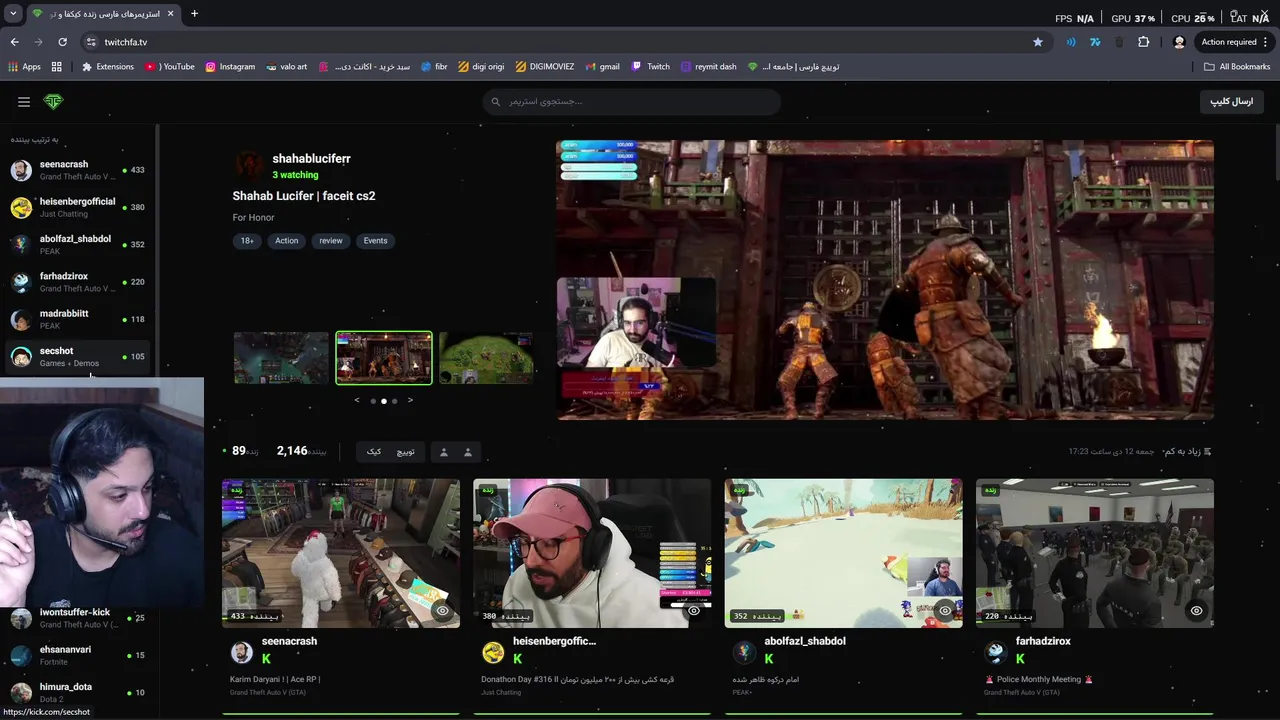The width and height of the screenshot is (1280, 720).
Task: Select the first carousel thumbnail preview
Action: tap(281, 358)
